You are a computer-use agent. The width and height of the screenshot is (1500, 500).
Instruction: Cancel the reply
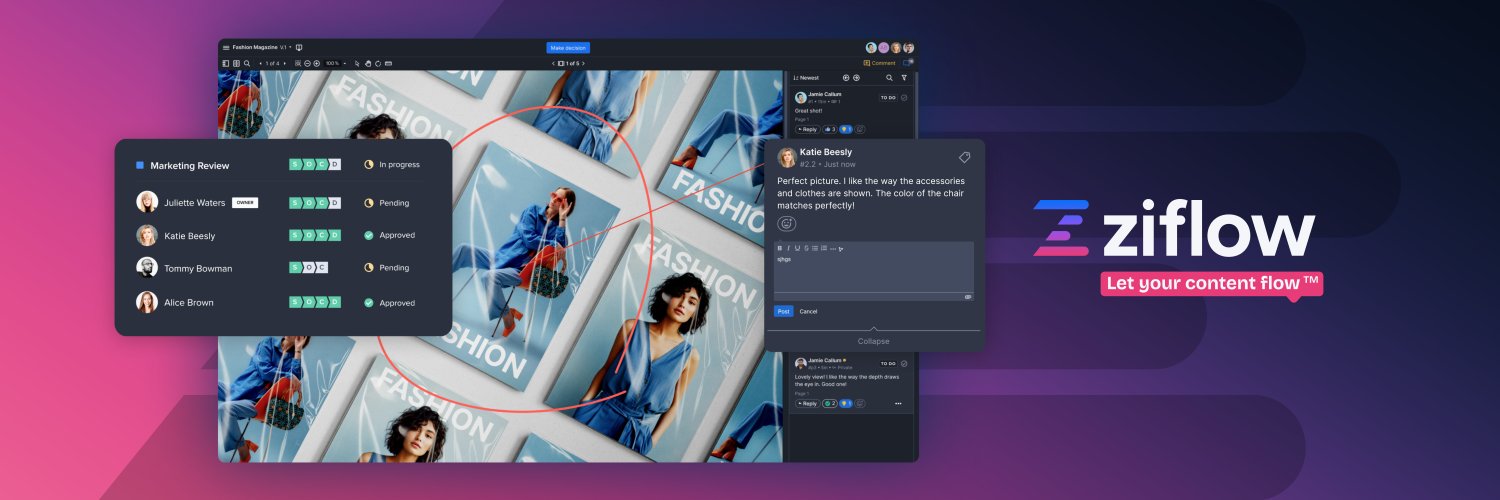[808, 311]
